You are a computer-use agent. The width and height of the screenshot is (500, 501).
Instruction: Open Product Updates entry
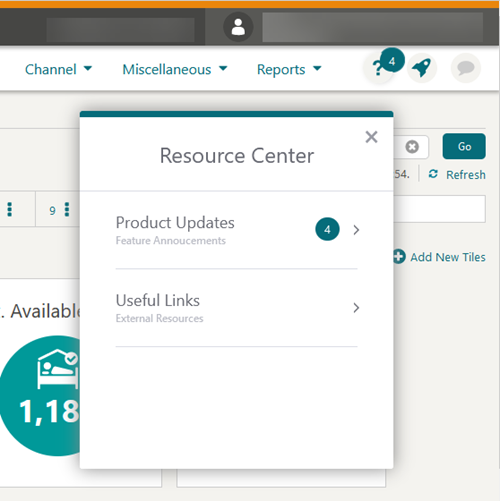(236, 230)
